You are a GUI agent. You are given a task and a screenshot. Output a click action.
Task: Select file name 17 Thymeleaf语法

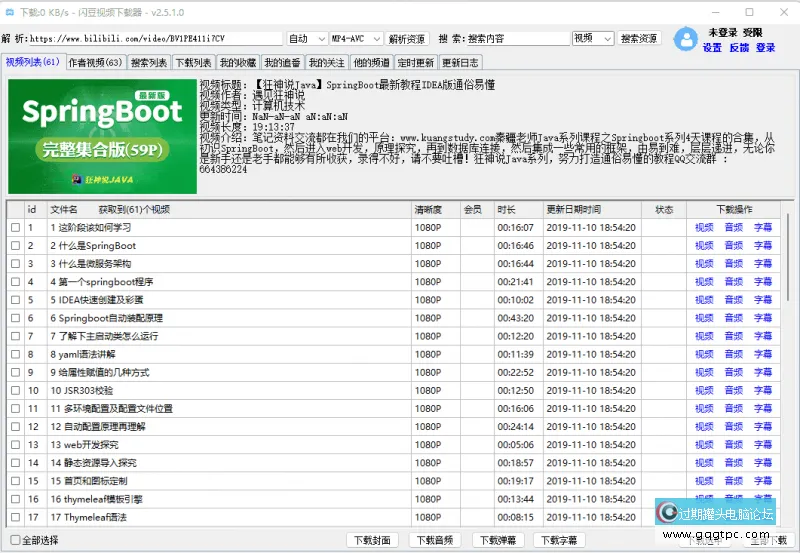tap(88, 517)
